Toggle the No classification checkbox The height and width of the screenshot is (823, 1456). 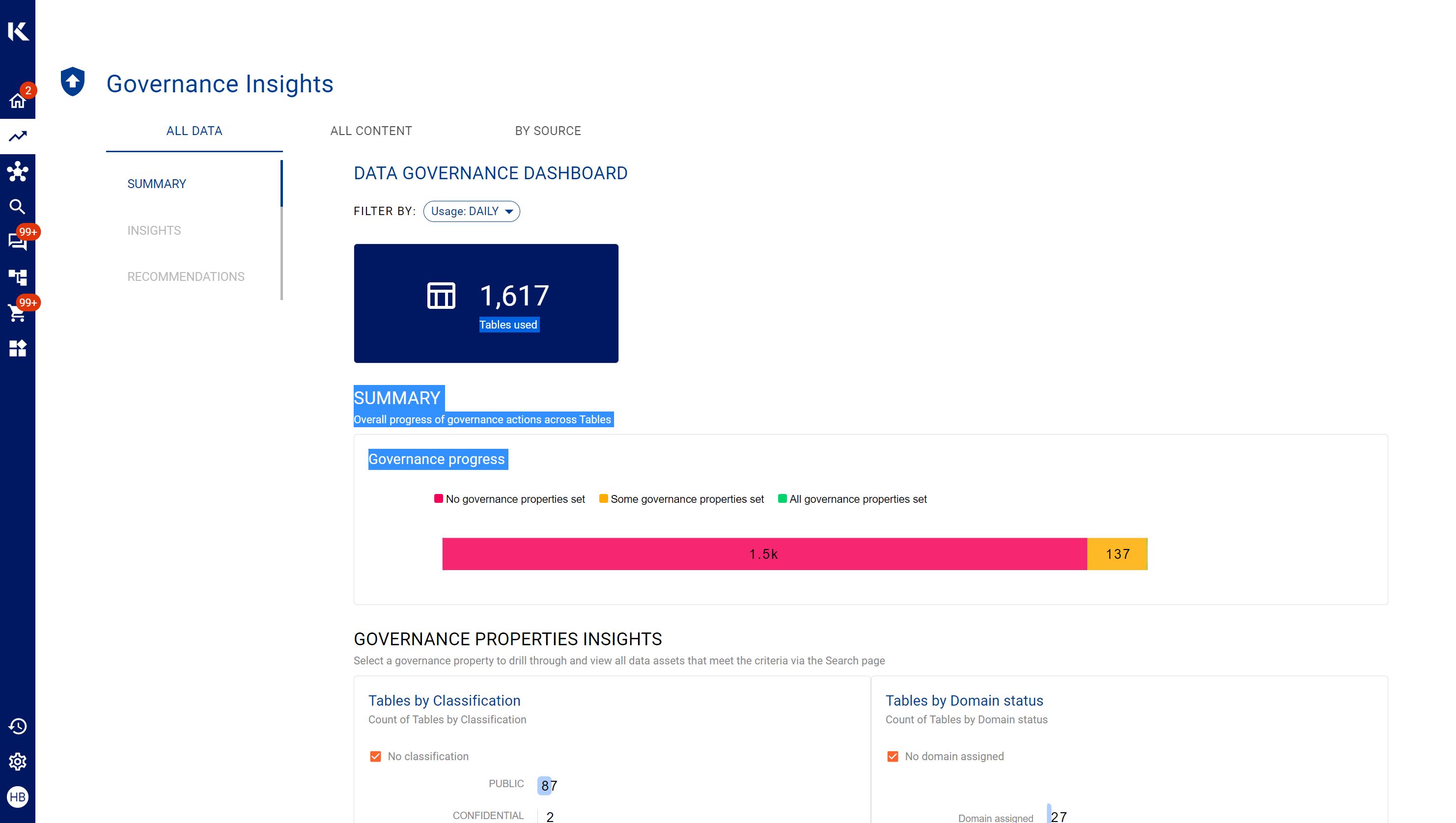click(375, 756)
